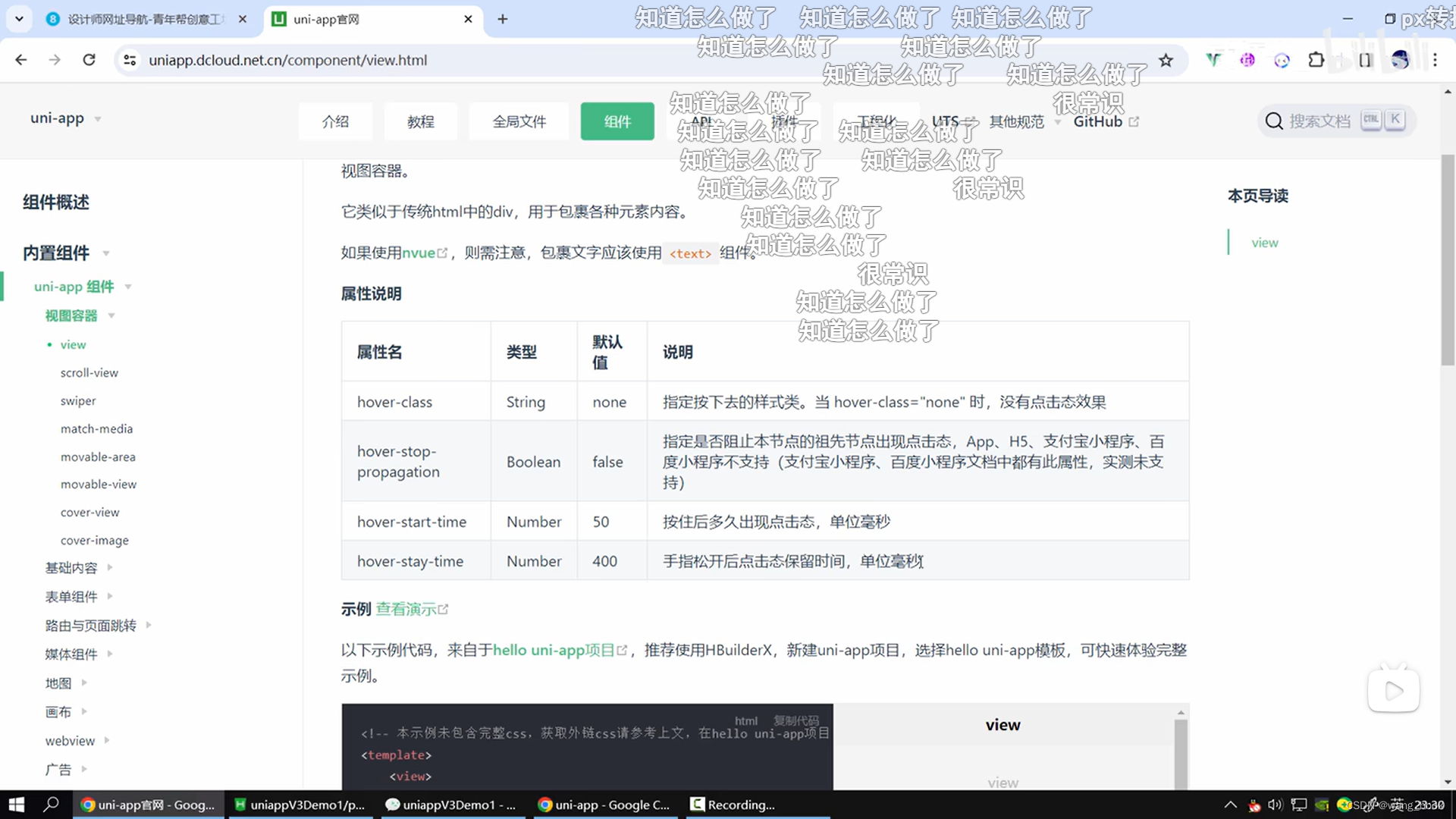Click the floating video play icon
The height and width of the screenshot is (819, 1456).
[1394, 690]
